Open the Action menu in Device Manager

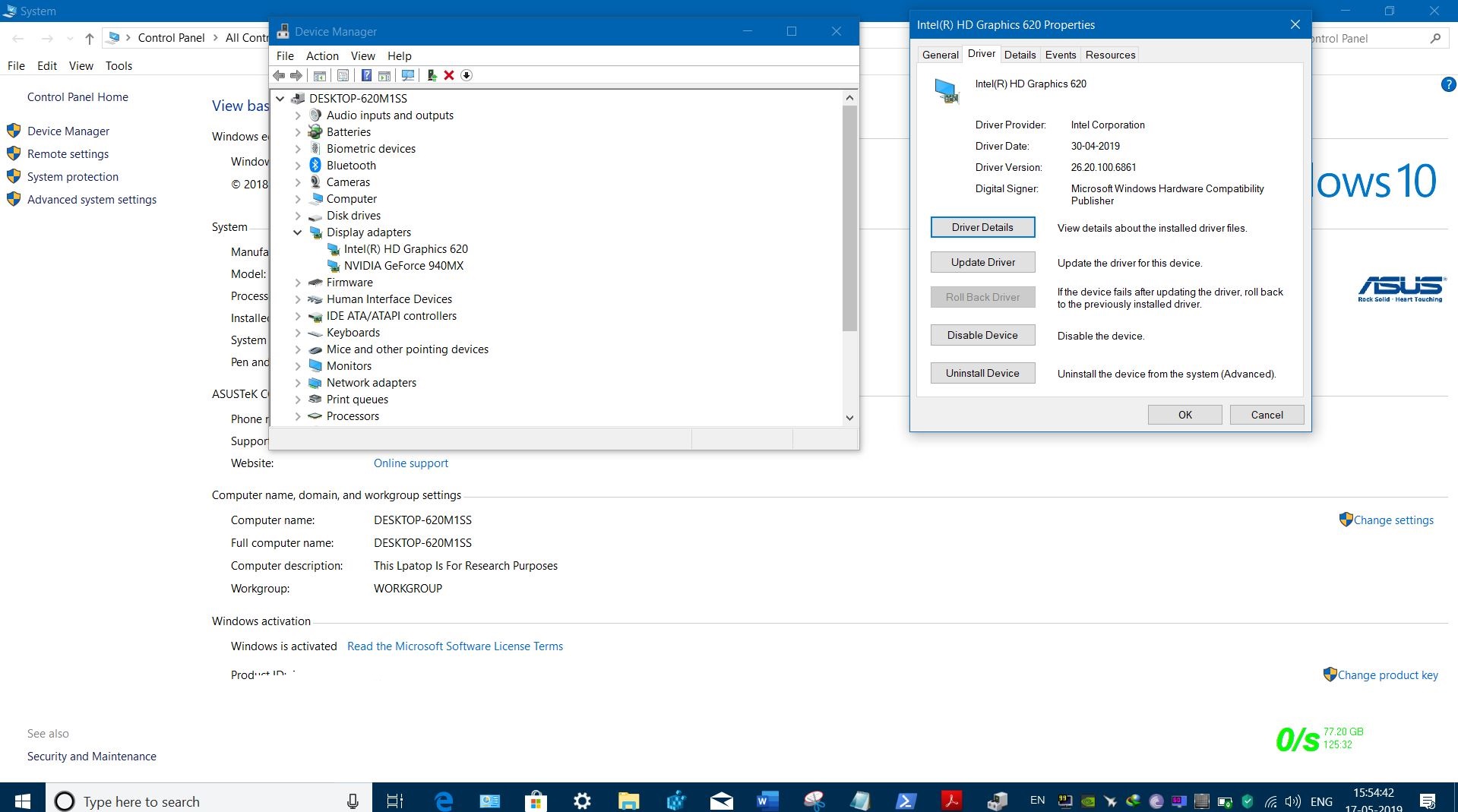pos(322,56)
